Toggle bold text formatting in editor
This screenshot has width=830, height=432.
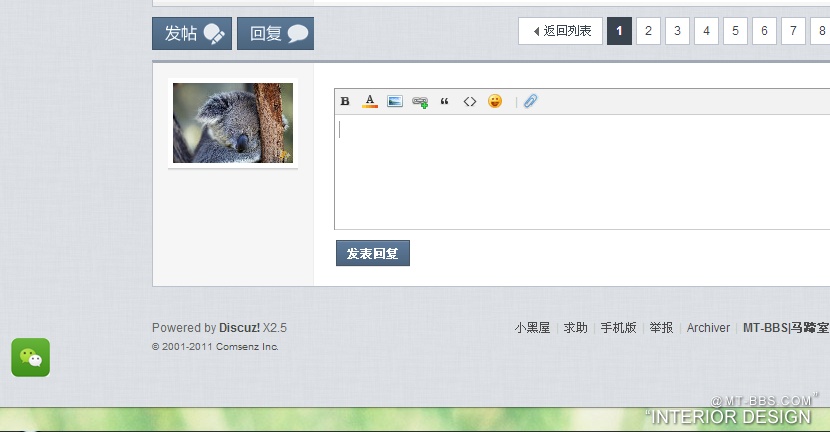click(345, 101)
